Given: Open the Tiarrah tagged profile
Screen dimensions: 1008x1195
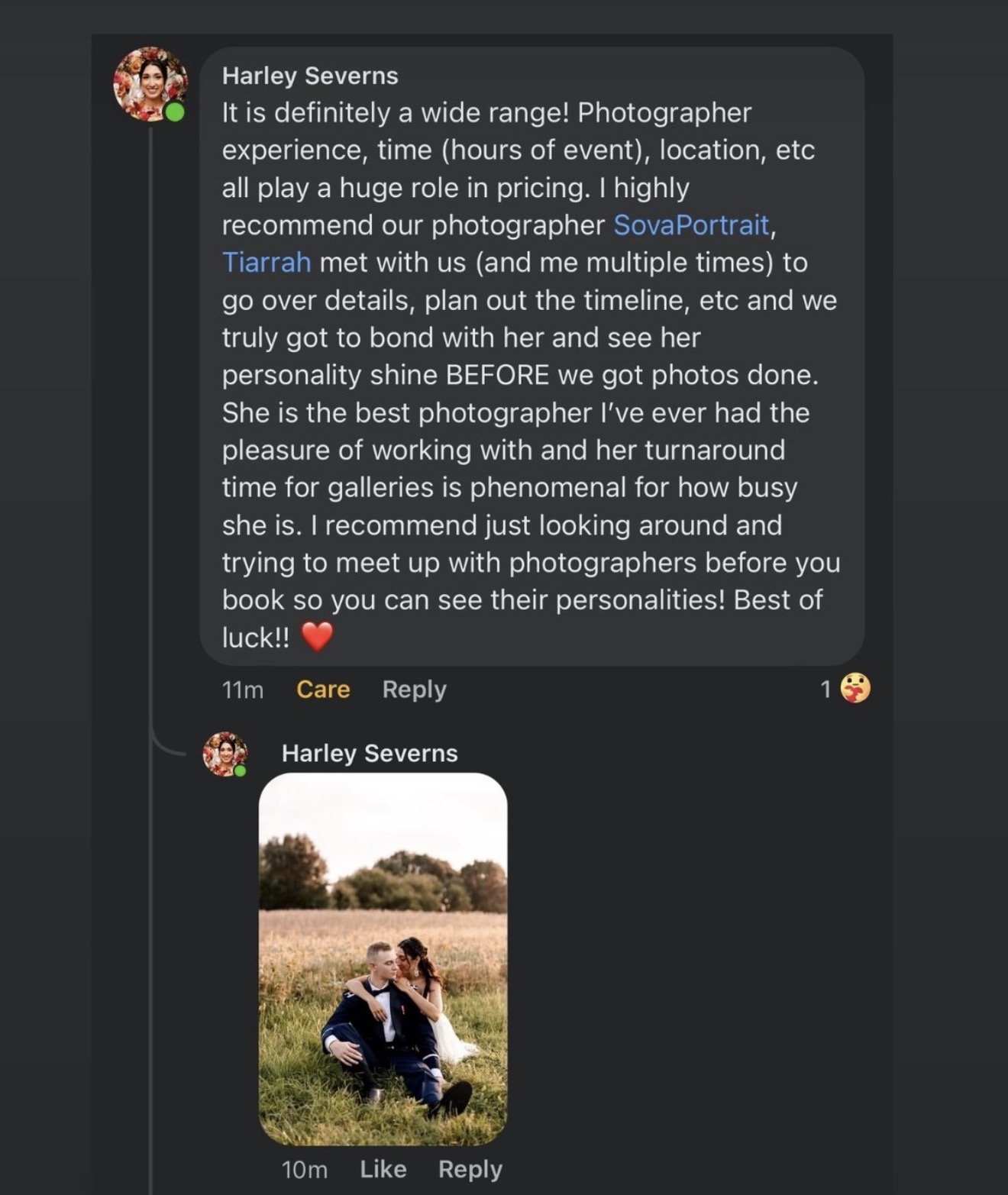Looking at the screenshot, I should [x=267, y=262].
